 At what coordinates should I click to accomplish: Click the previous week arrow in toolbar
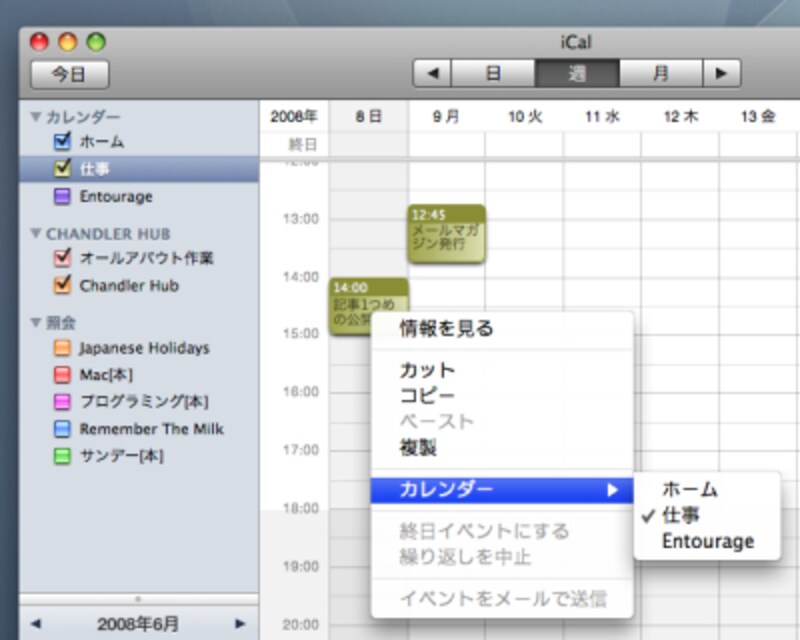[432, 74]
